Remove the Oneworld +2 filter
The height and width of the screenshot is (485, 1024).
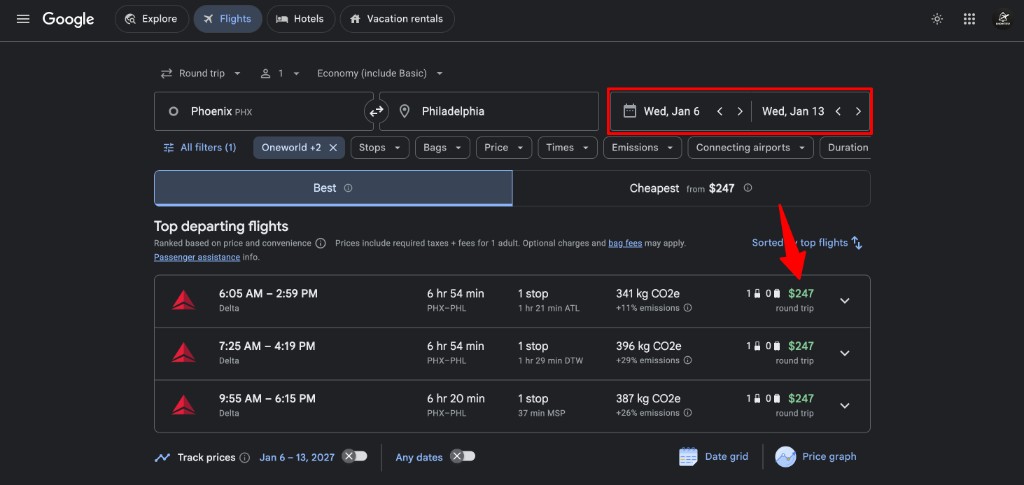click(x=333, y=148)
